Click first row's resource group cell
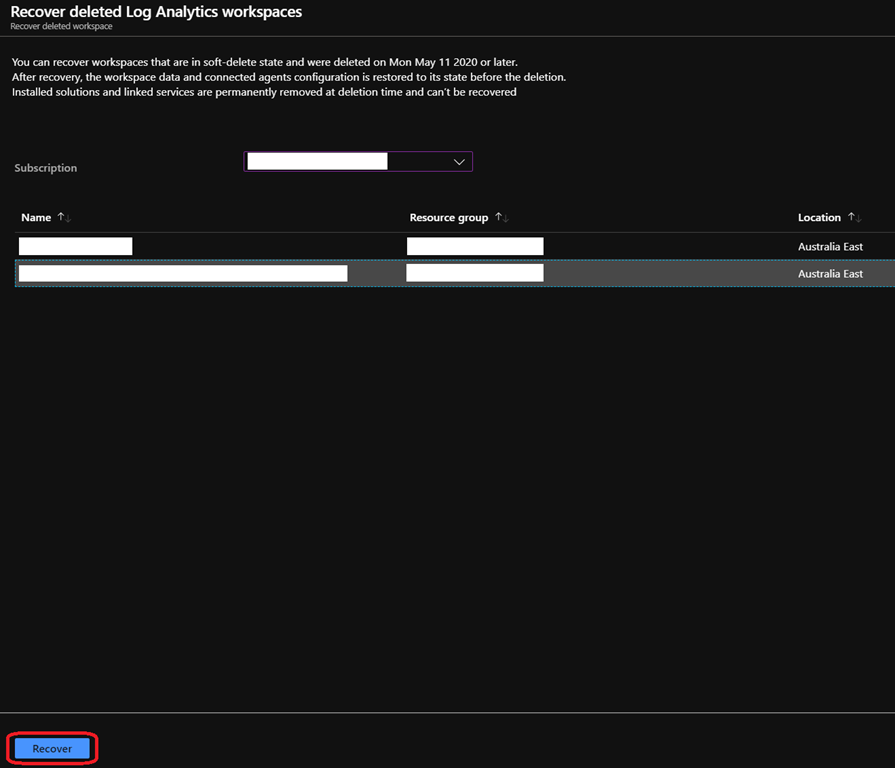 (474, 247)
